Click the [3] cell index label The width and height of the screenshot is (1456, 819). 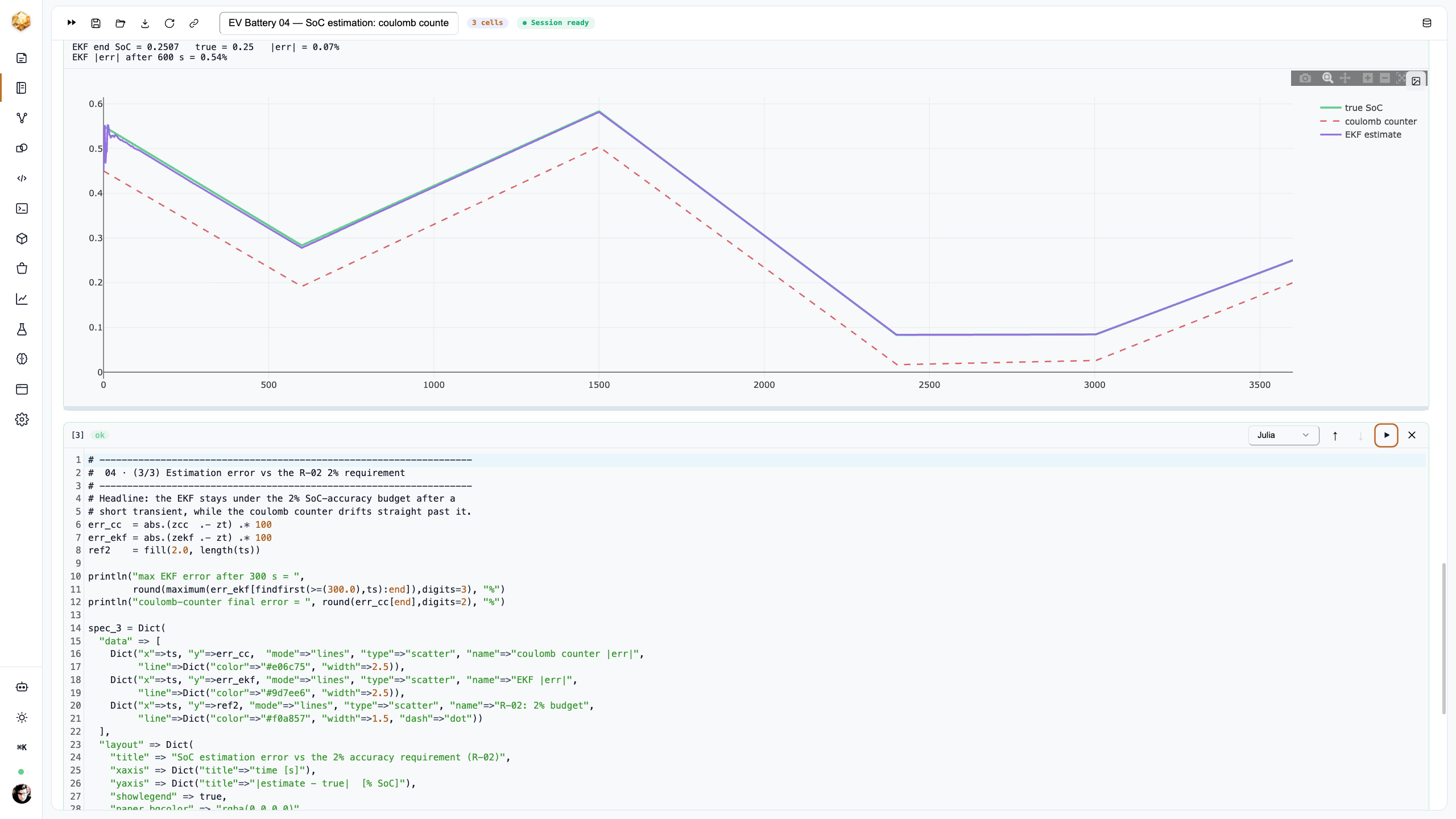[78, 435]
